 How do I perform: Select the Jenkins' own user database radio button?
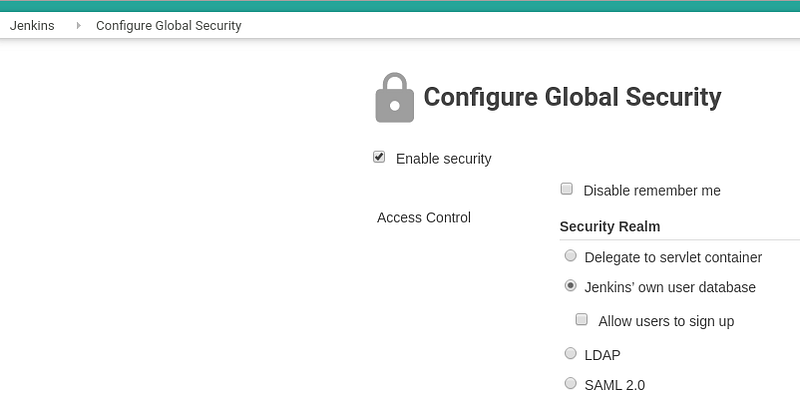570,286
